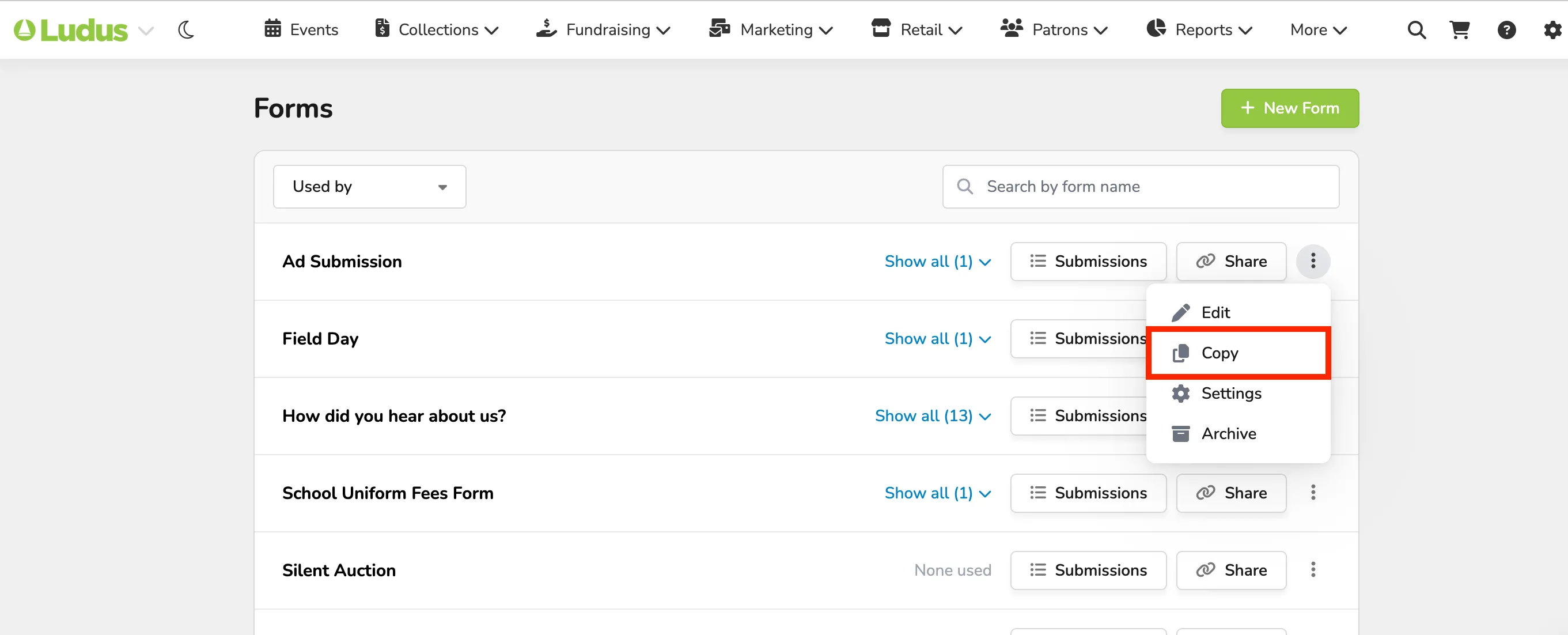Image resolution: width=1568 pixels, height=635 pixels.
Task: Open the Used by filter dropdown
Action: click(369, 186)
